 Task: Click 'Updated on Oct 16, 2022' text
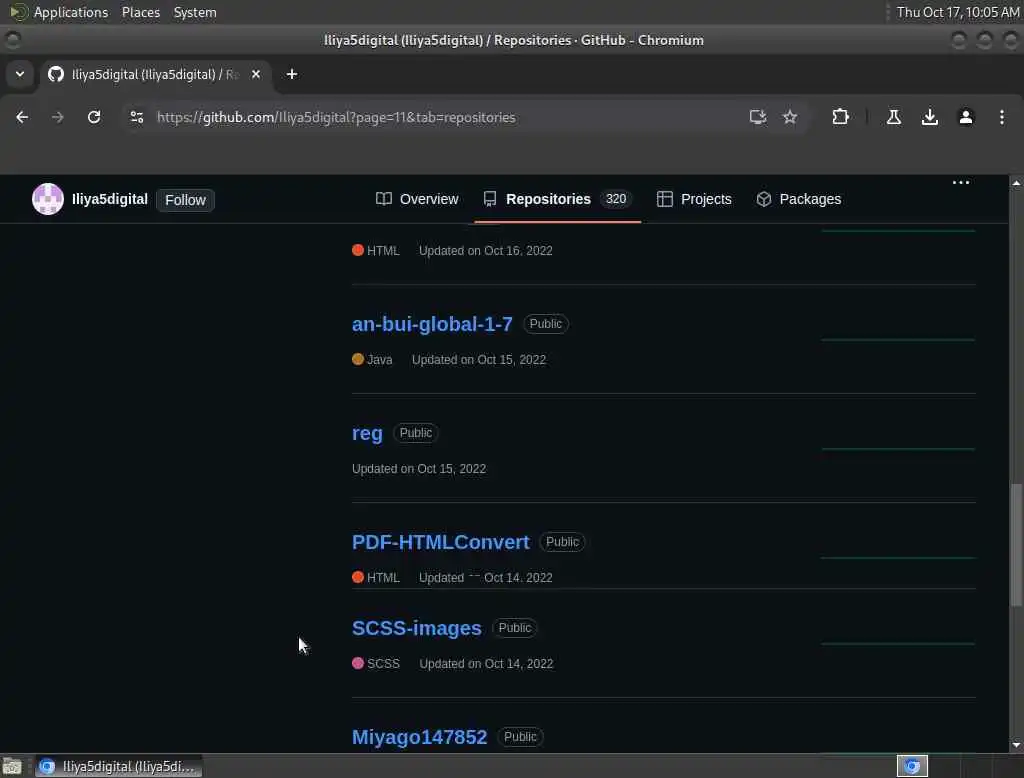pos(485,250)
